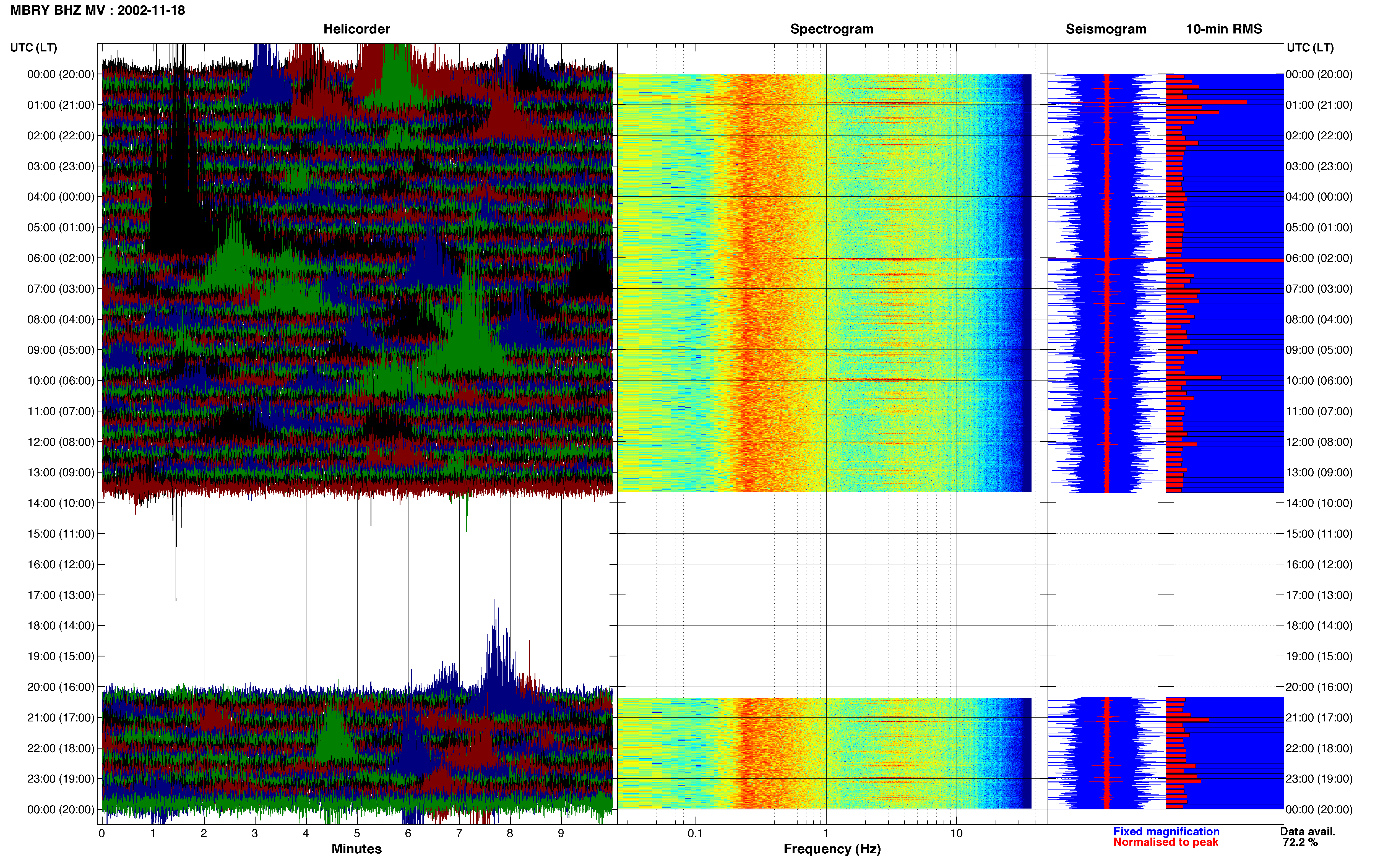Click the 'Frequency (Hz)' axis label
The height and width of the screenshot is (868, 1388).
[x=832, y=849]
